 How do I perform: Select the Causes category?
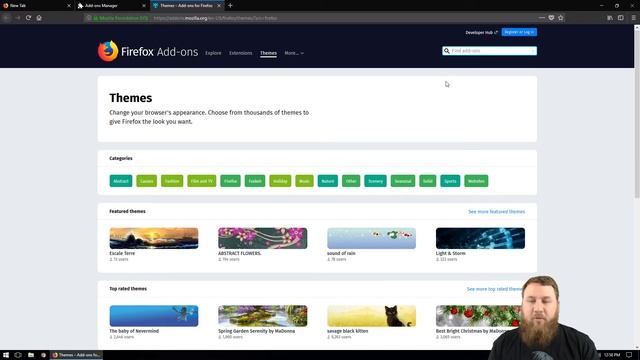coord(147,181)
